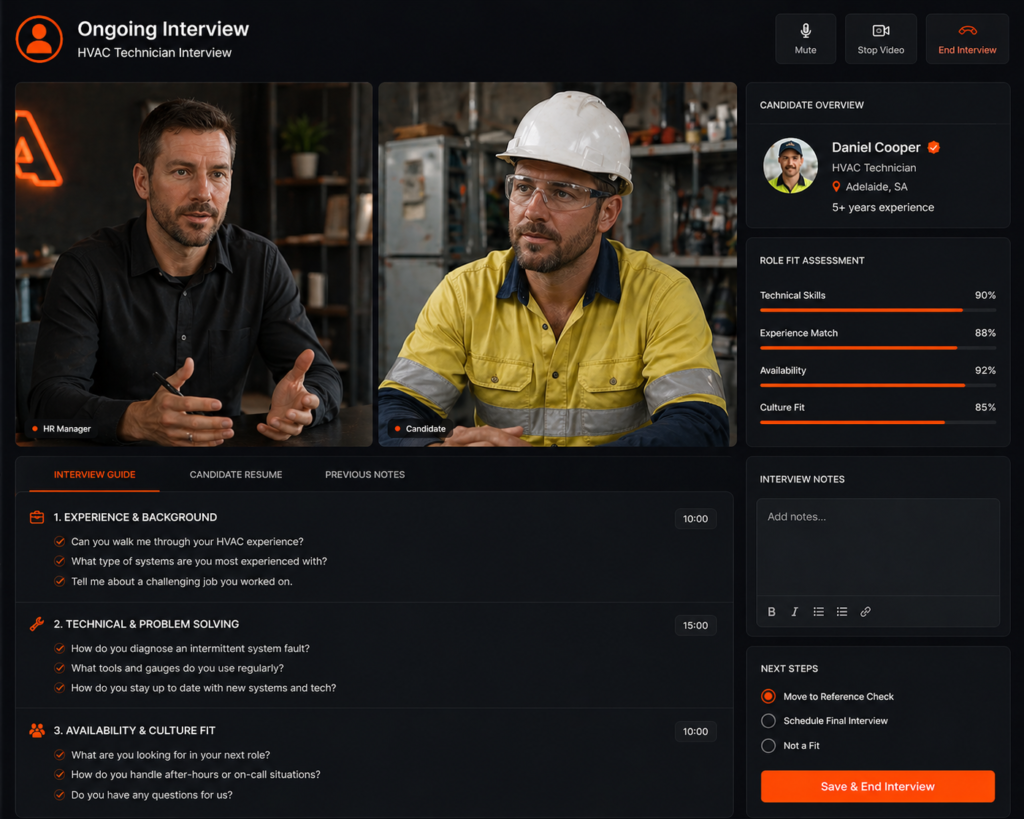Toggle bold formatting in interview notes

click(x=771, y=612)
